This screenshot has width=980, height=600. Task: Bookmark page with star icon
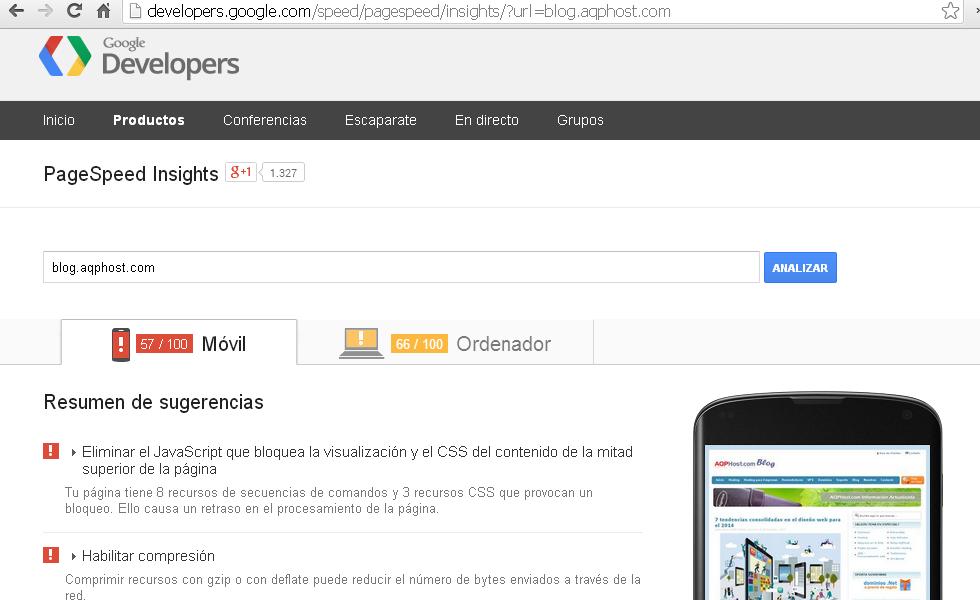[x=950, y=11]
